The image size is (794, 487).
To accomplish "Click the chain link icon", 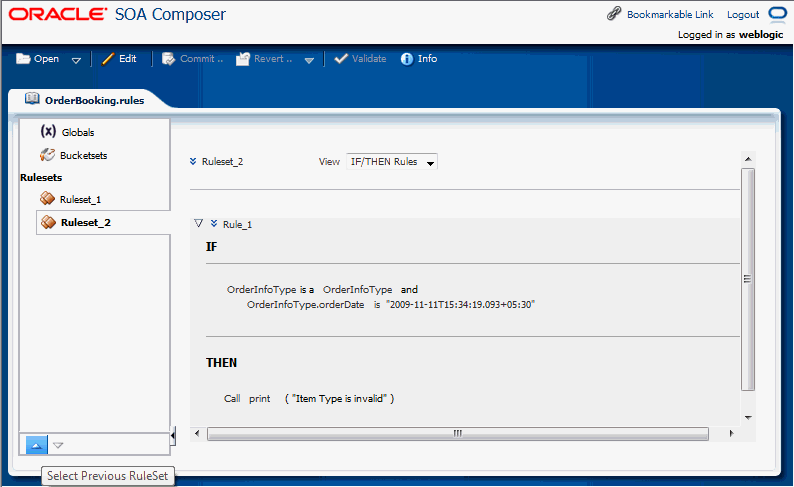I will 614,13.
